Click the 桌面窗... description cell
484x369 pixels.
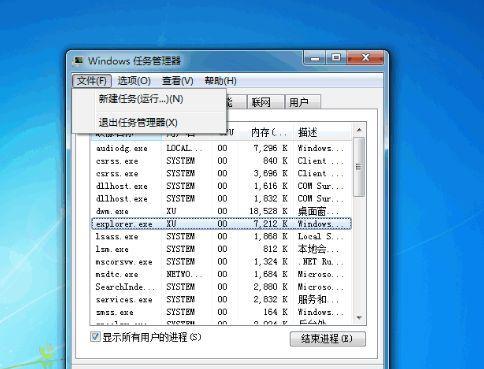click(318, 211)
